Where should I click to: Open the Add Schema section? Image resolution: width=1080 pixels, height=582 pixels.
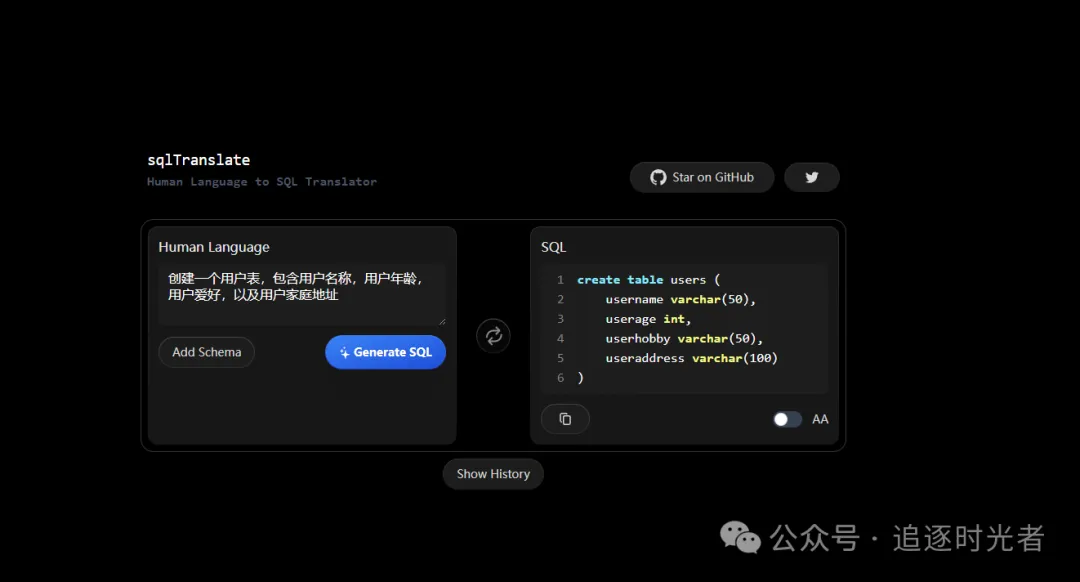point(206,352)
